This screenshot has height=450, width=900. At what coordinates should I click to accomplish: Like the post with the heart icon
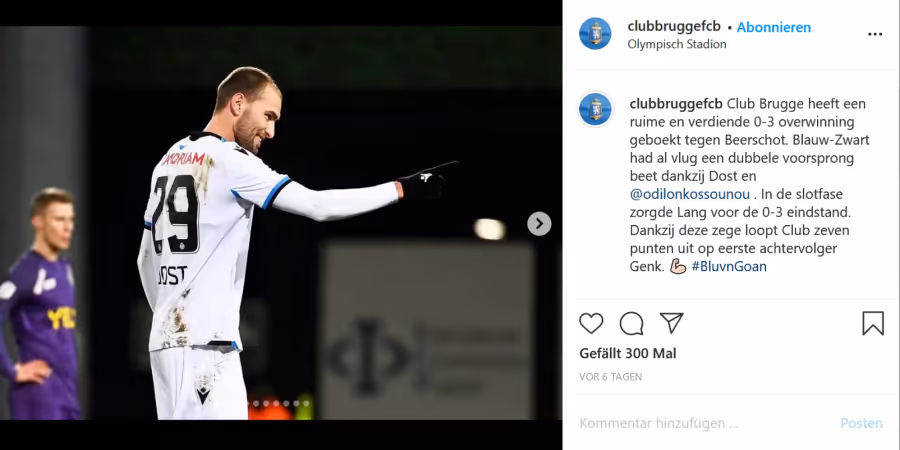(x=591, y=324)
